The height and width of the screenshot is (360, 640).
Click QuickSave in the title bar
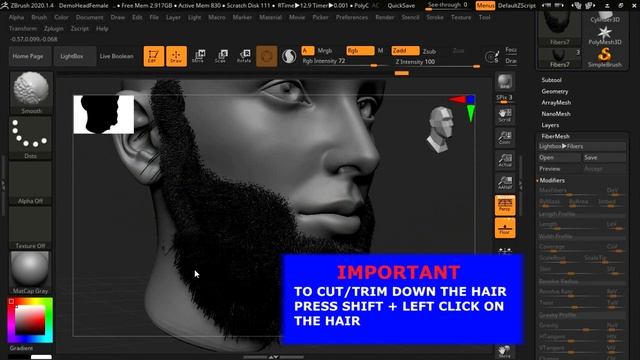click(401, 6)
